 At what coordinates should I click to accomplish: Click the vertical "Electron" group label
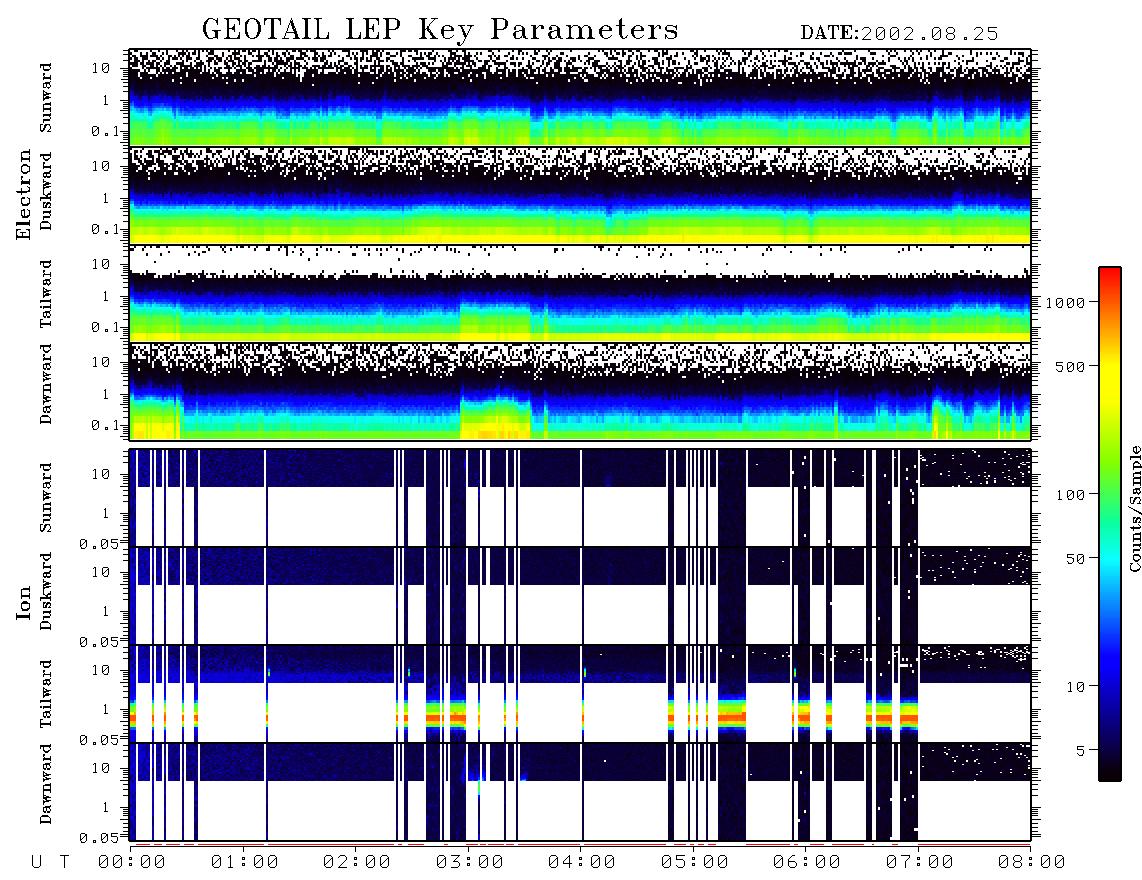(x=24, y=194)
